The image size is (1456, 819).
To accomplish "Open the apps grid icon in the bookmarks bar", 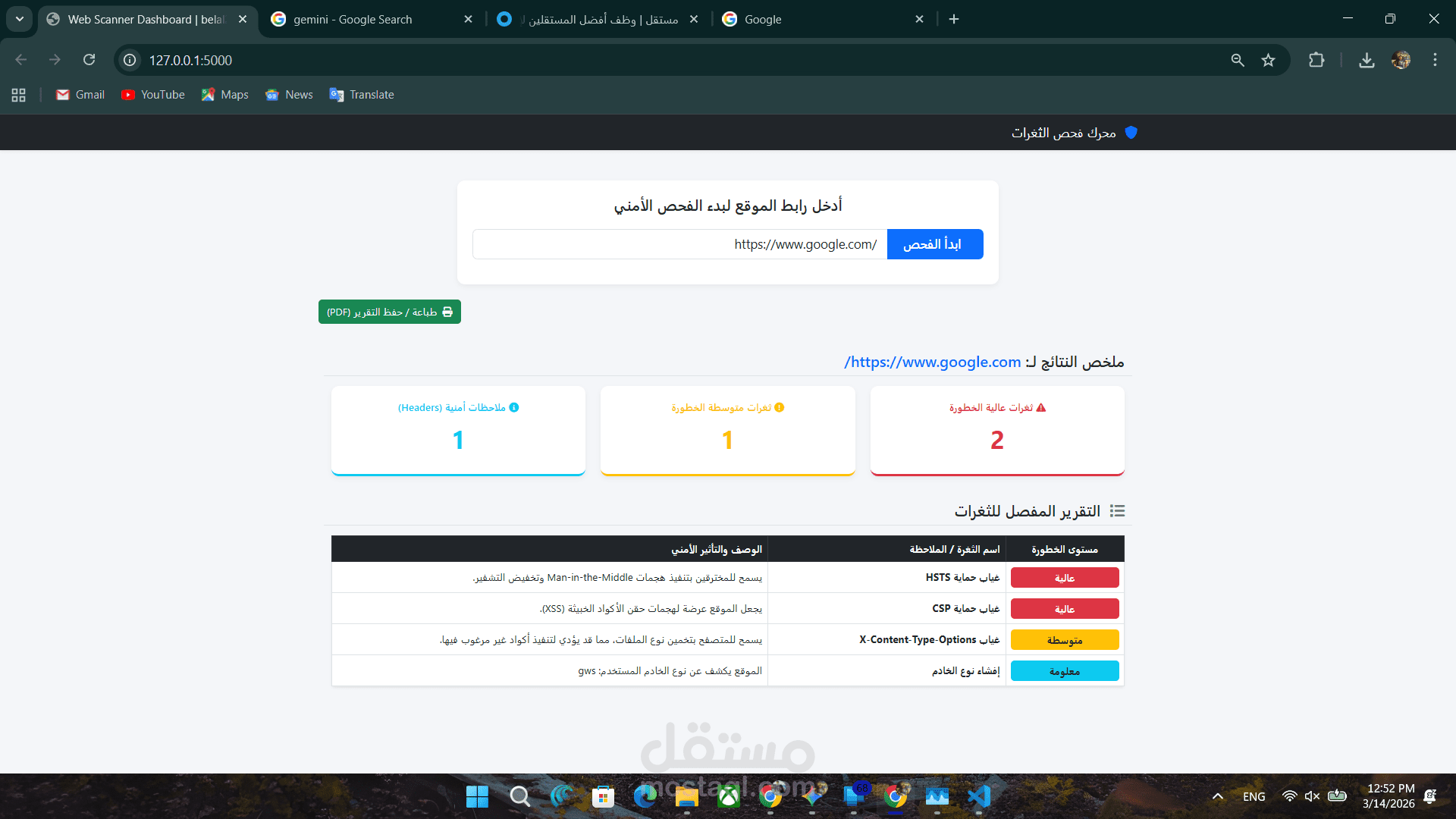I will [19, 95].
